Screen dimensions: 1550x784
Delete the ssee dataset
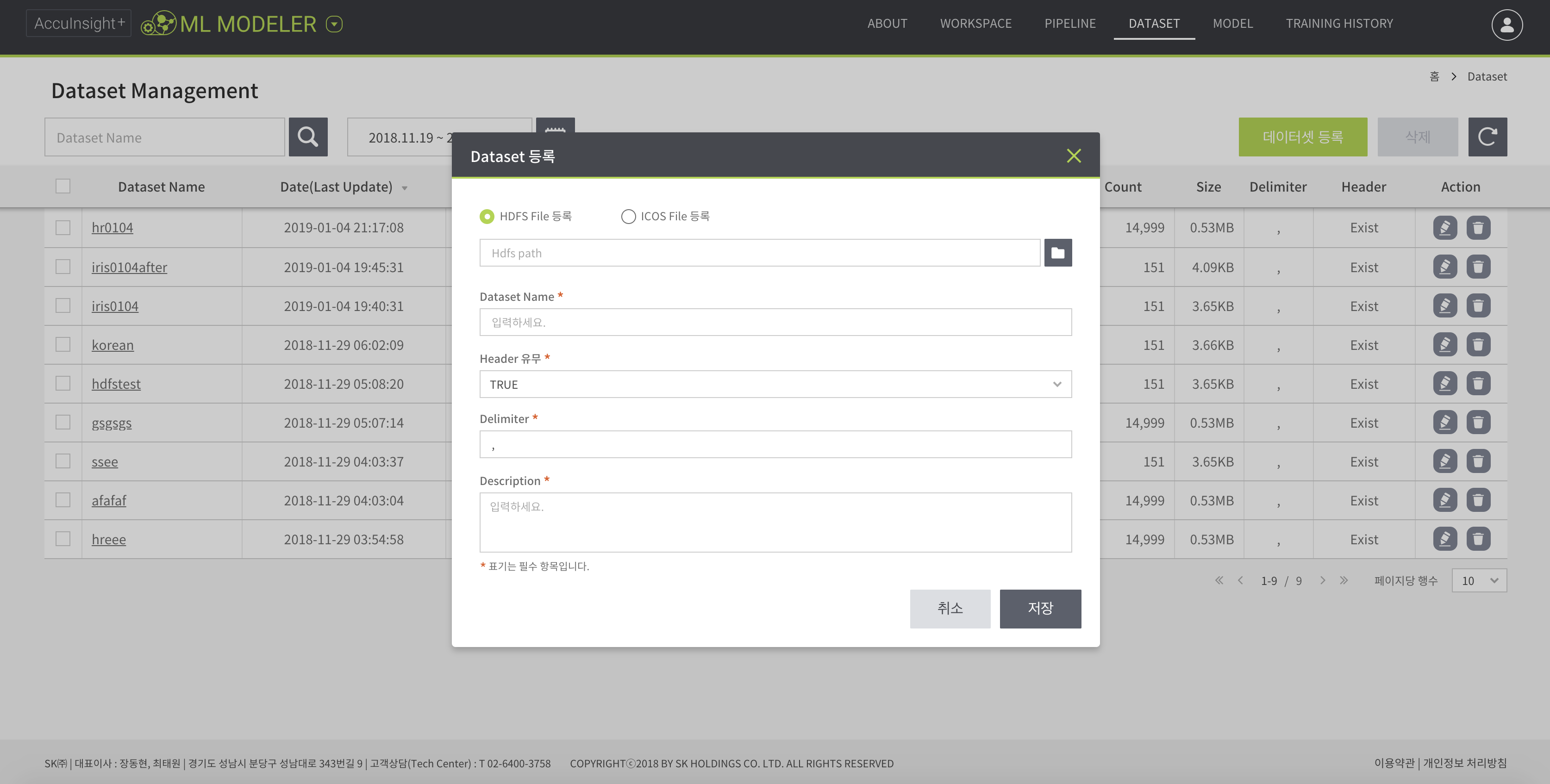[x=1478, y=461]
